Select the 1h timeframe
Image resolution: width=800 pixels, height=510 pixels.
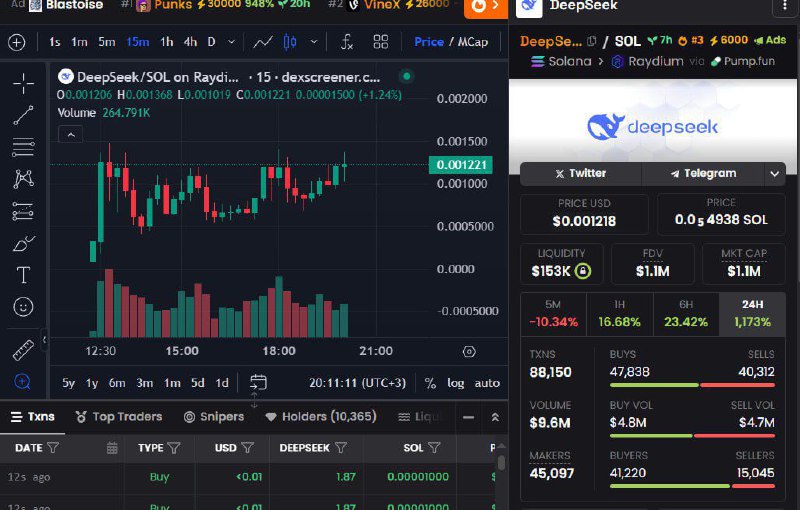167,42
